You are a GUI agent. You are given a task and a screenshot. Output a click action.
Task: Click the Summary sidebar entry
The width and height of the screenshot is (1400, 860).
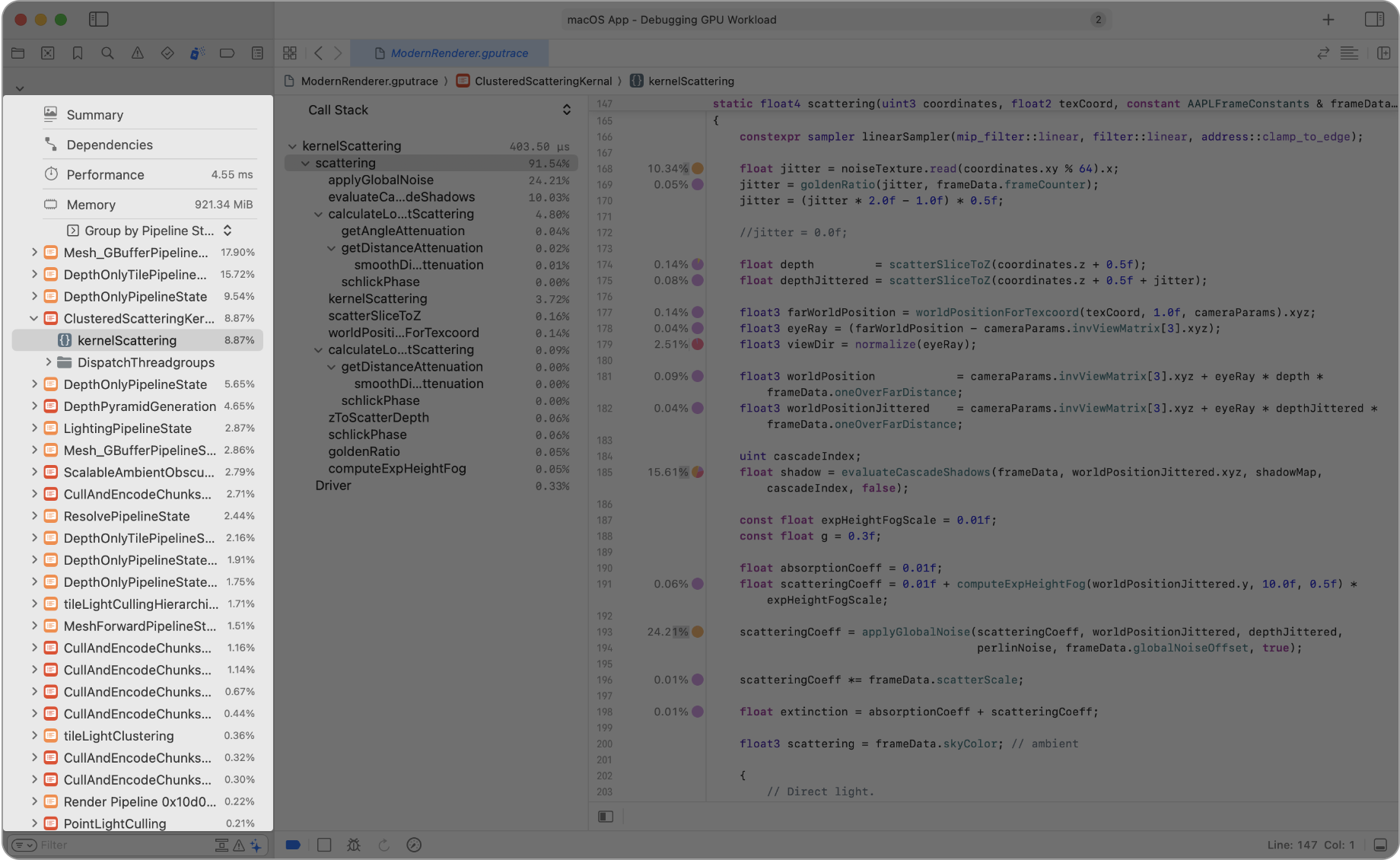pyautogui.click(x=94, y=114)
